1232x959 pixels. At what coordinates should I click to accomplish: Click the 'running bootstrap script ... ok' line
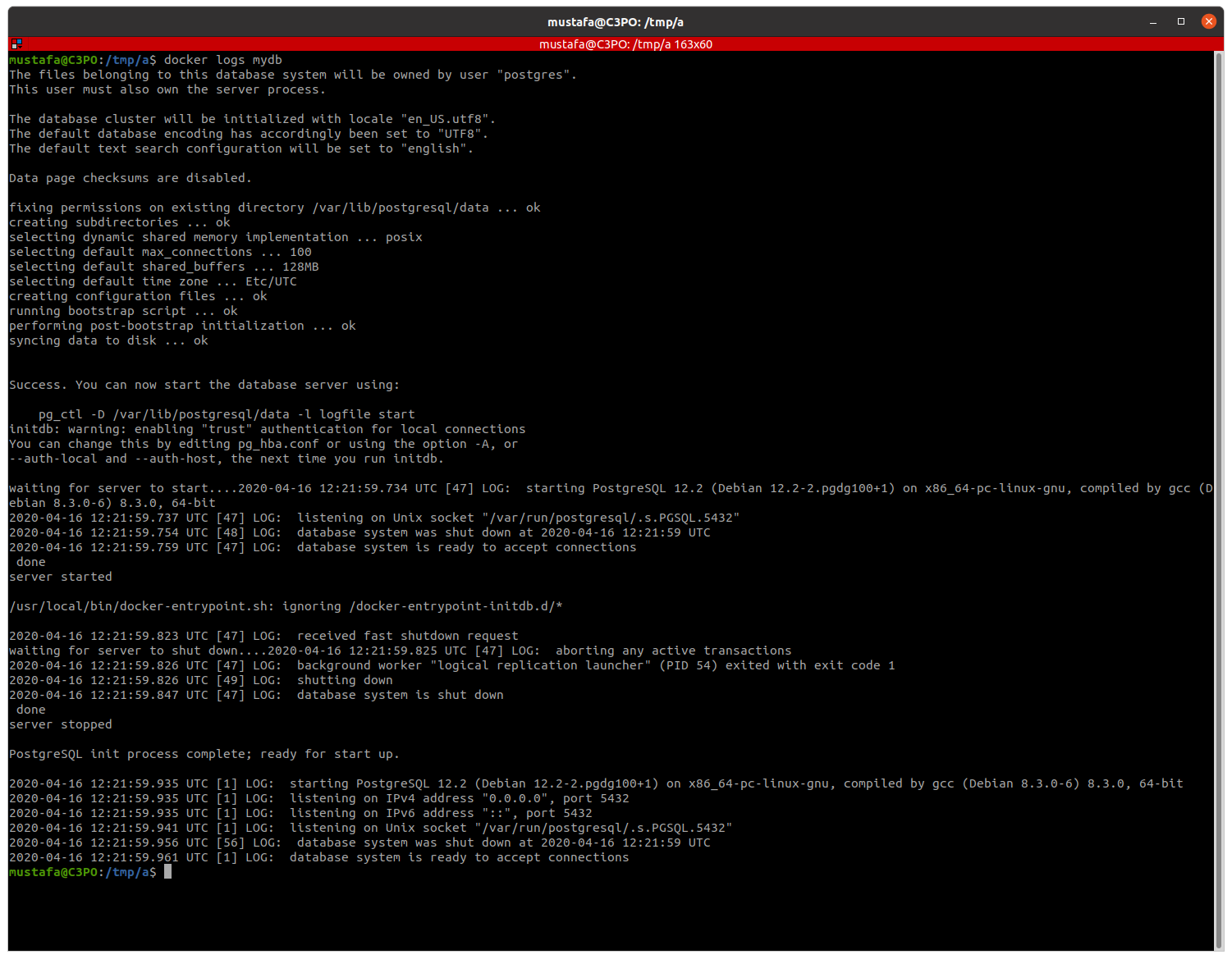tap(123, 311)
